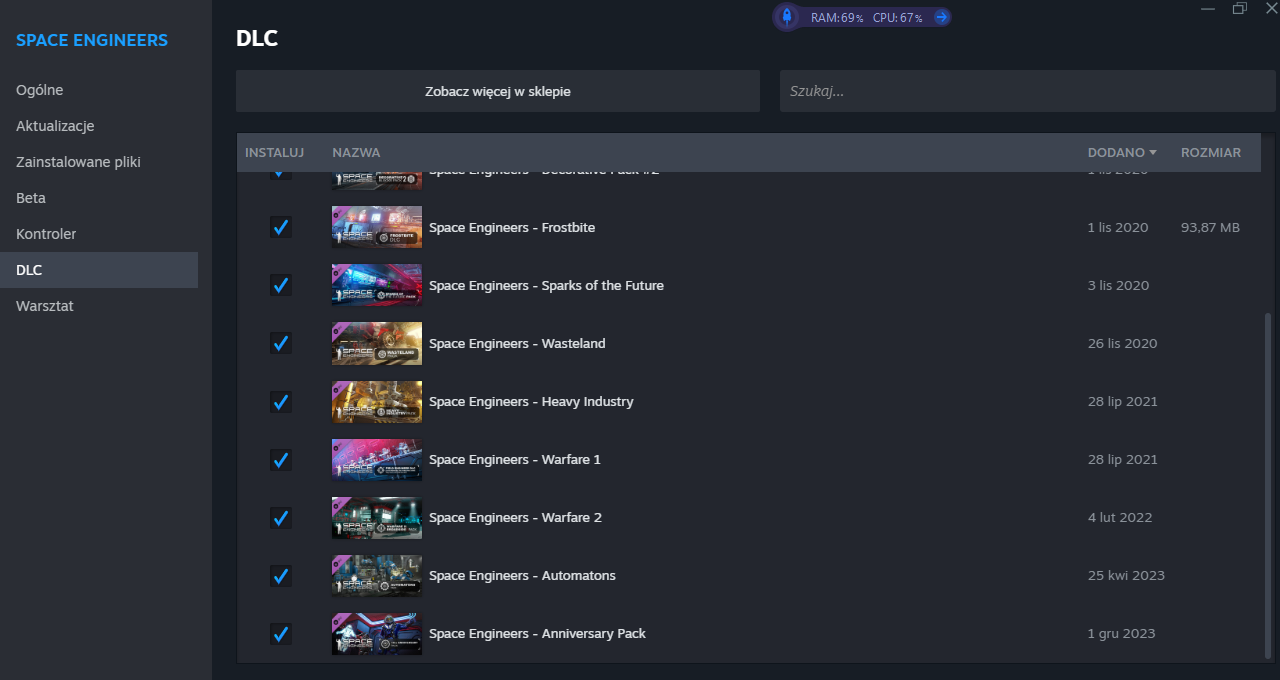Sort DLC by Rozmiar column header
The image size is (1280, 680).
click(x=1210, y=153)
